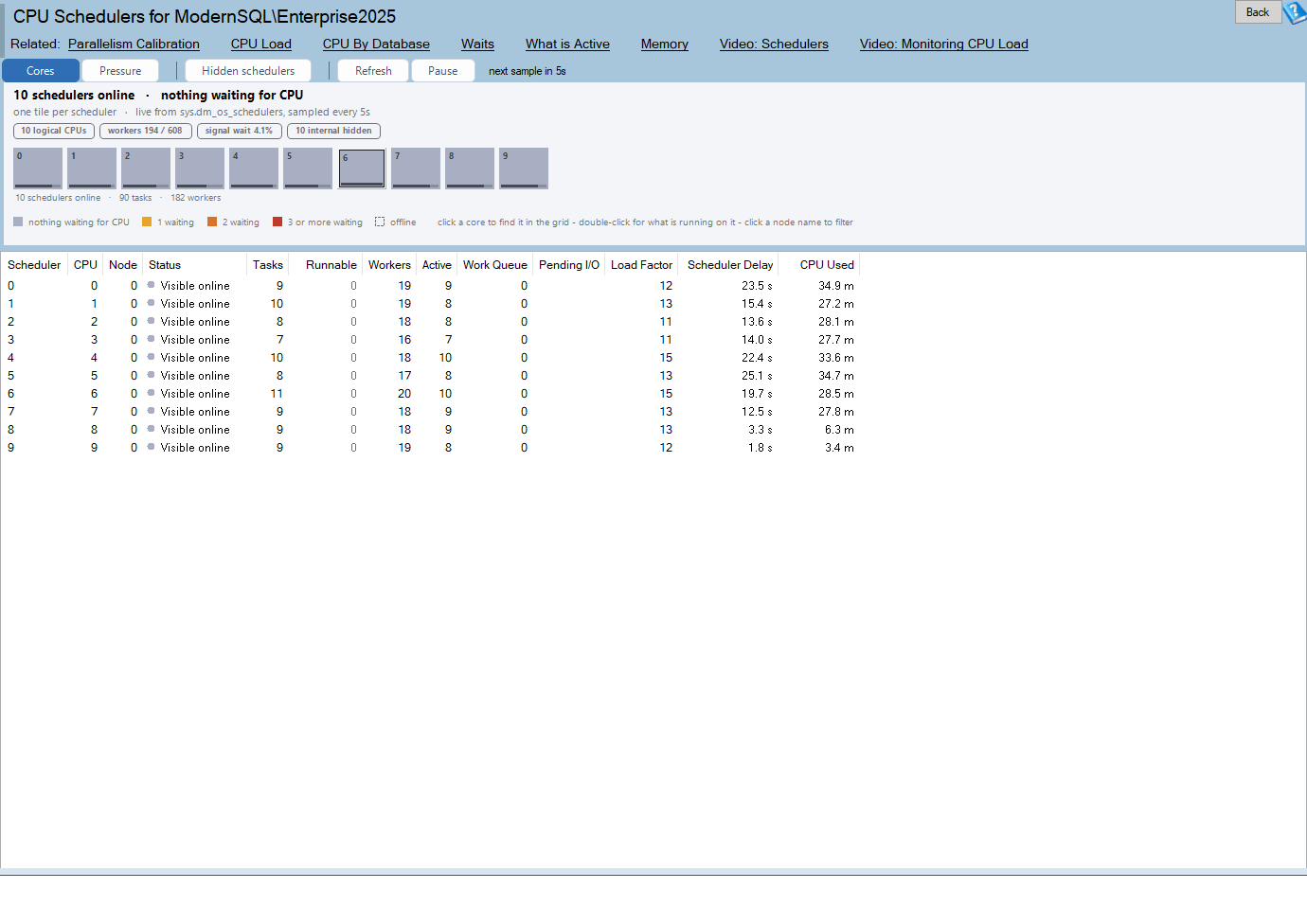The image size is (1307, 924).
Task: Pause the live sampling
Action: pyautogui.click(x=442, y=71)
